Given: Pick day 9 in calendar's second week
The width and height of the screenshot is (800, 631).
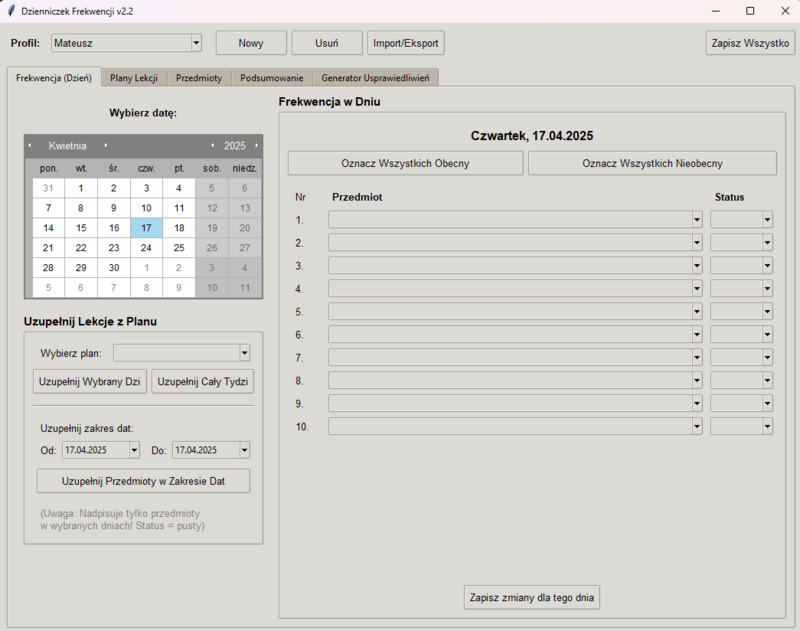Looking at the screenshot, I should pos(114,208).
